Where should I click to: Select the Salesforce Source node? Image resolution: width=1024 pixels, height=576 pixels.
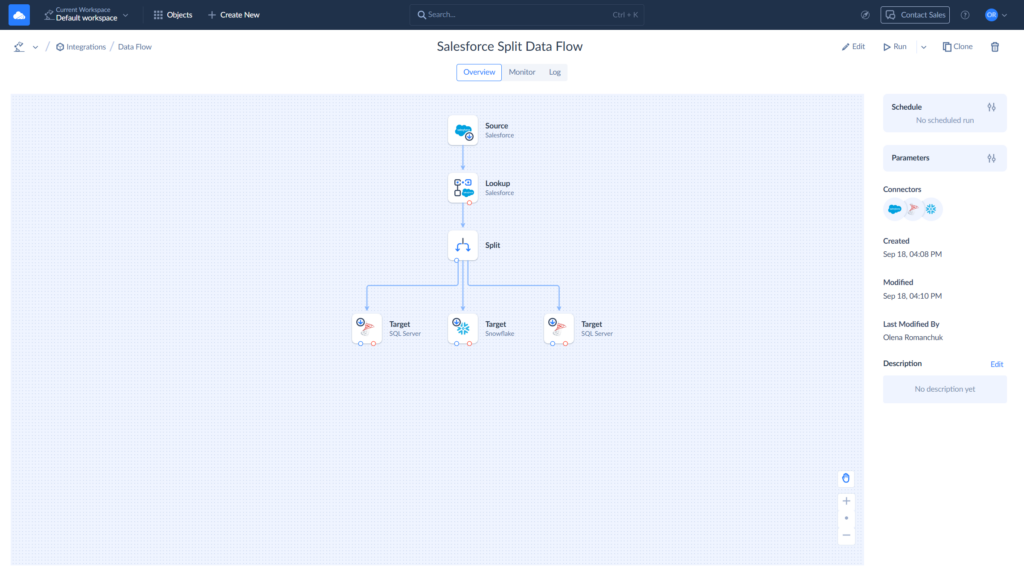[463, 131]
